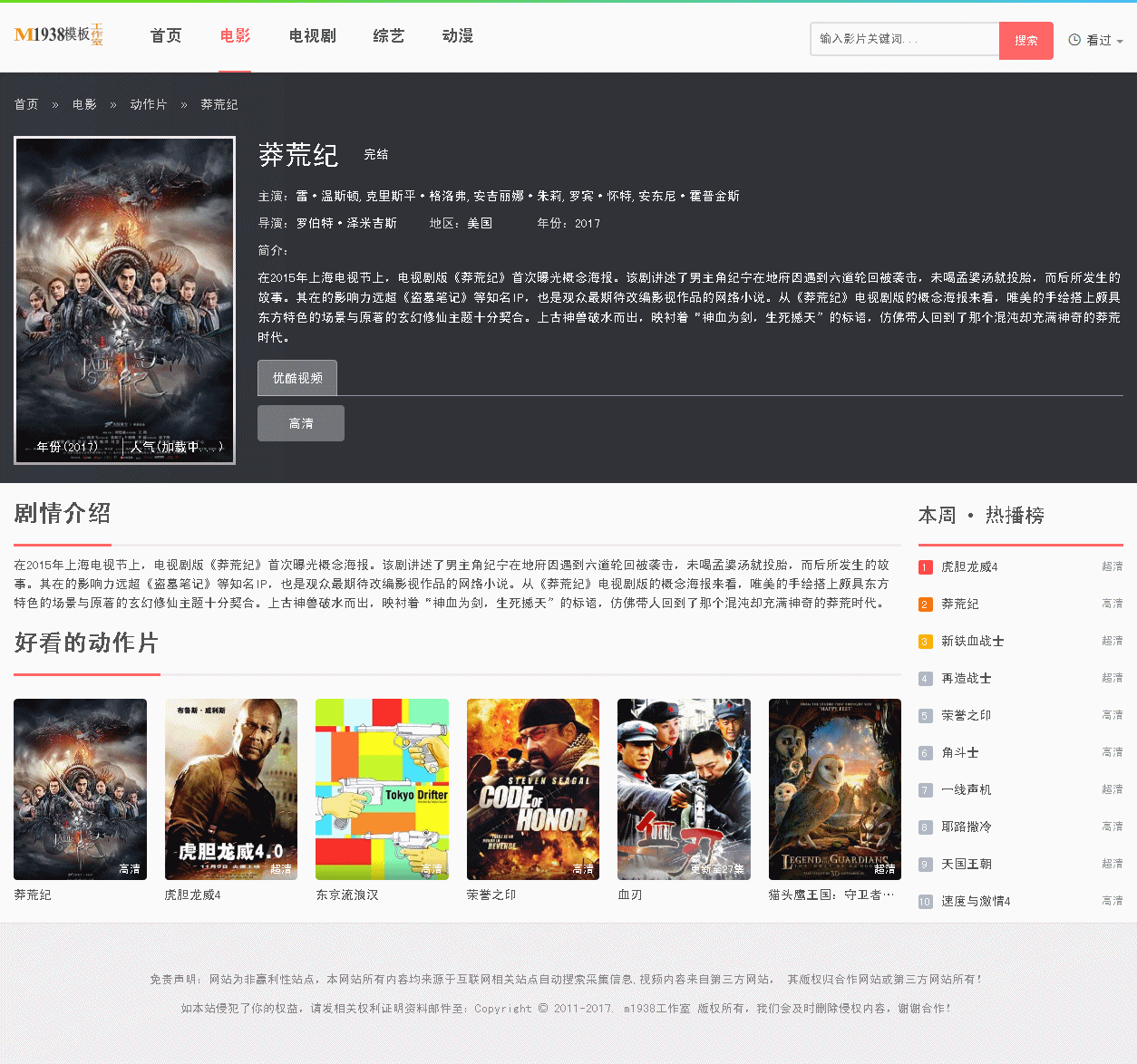1137x1064 pixels.
Task: Focus the movie keyword search field
Action: [904, 39]
